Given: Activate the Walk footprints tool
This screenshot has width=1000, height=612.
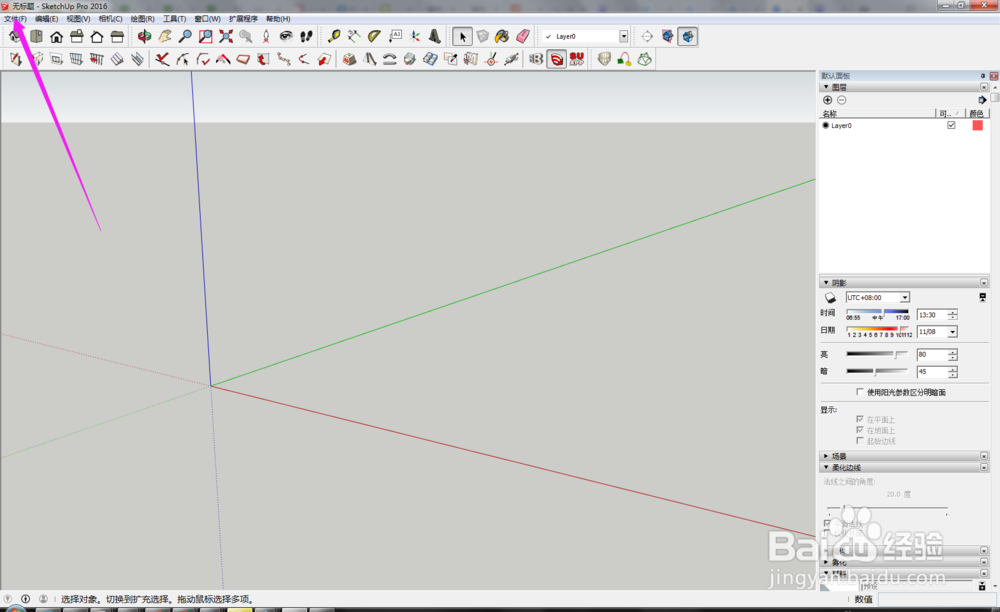Looking at the screenshot, I should (x=307, y=36).
